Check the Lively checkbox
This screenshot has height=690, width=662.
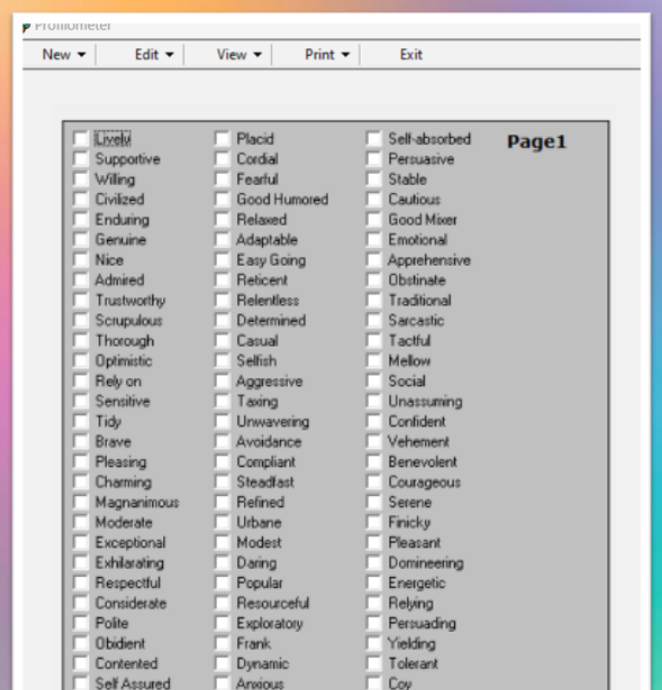81,139
